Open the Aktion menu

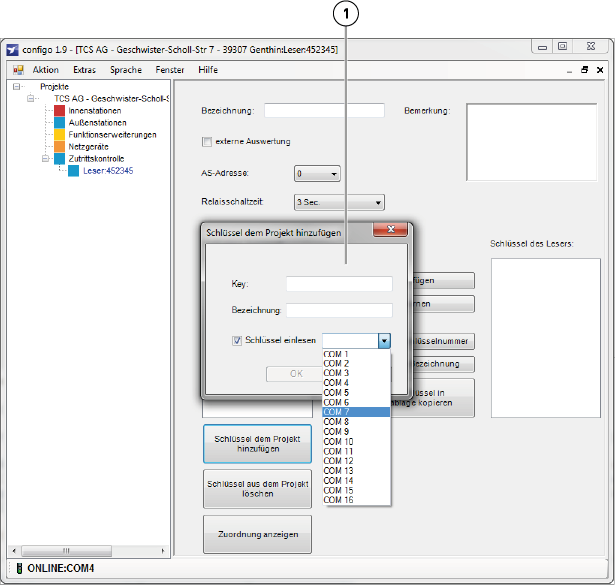pos(46,70)
